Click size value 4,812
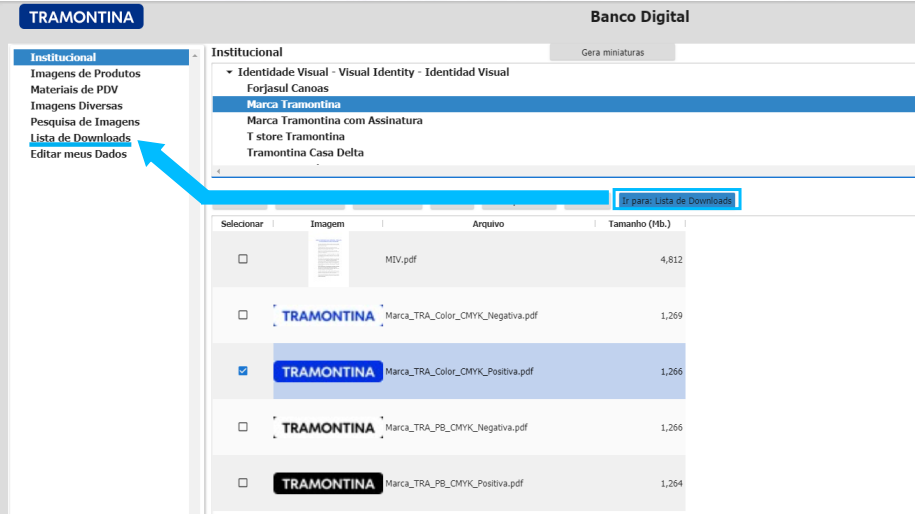Screen dimensions: 915x514 [x=672, y=260]
